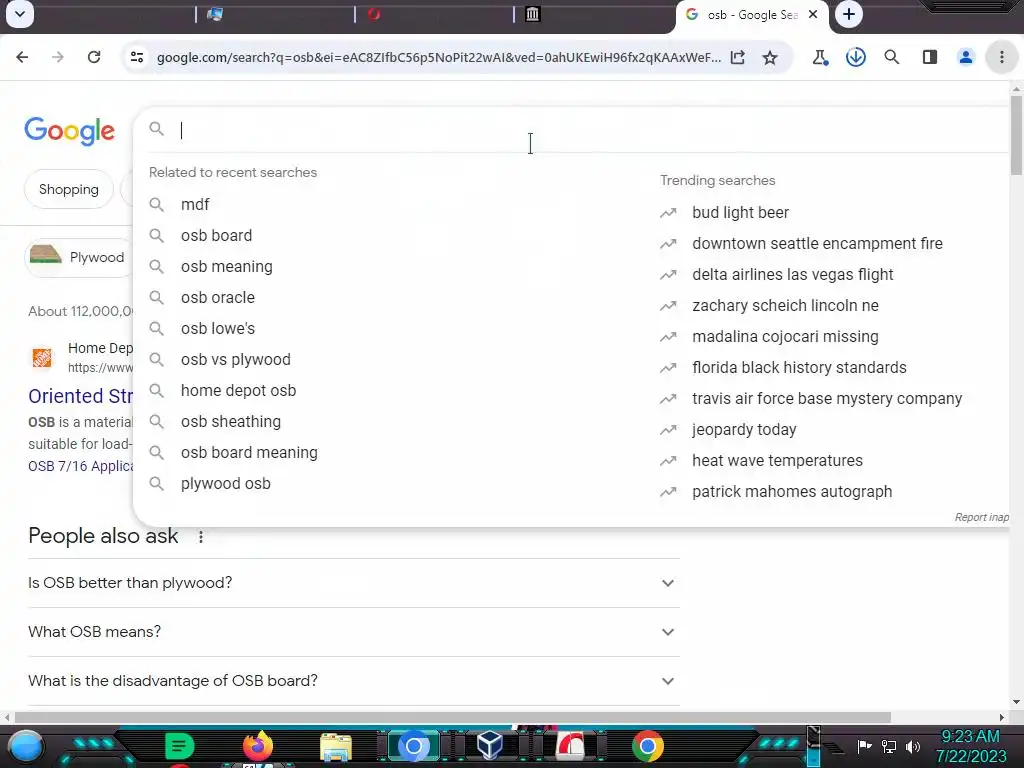The image size is (1024, 768).
Task: Click the Google logo
Action: coord(69,131)
